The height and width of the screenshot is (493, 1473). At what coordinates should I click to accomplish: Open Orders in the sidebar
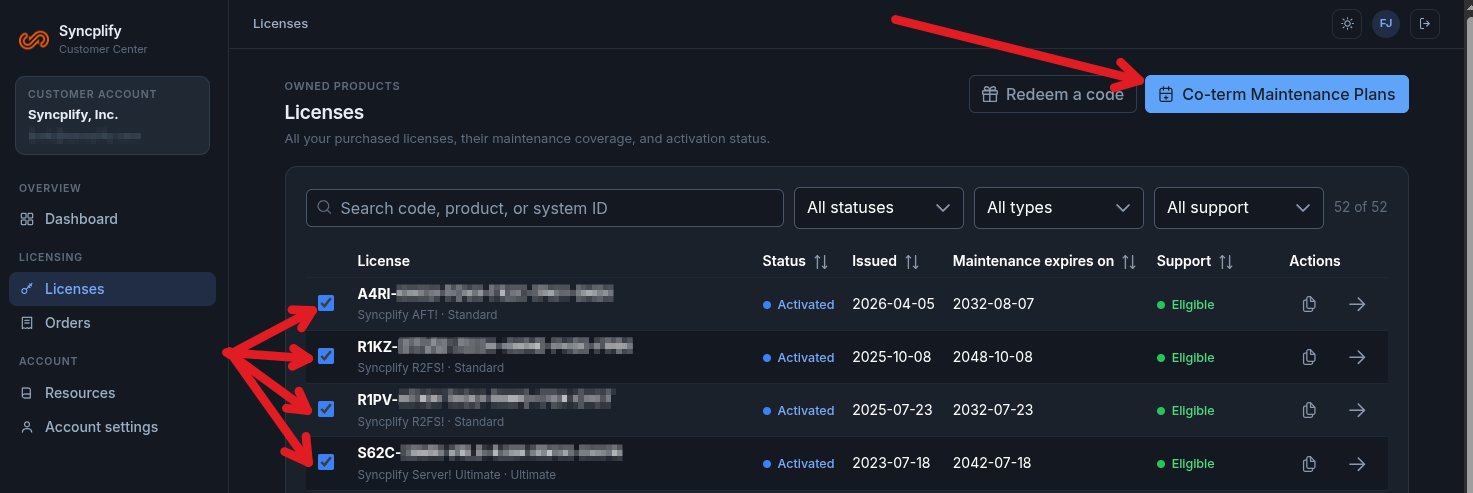pos(112,323)
